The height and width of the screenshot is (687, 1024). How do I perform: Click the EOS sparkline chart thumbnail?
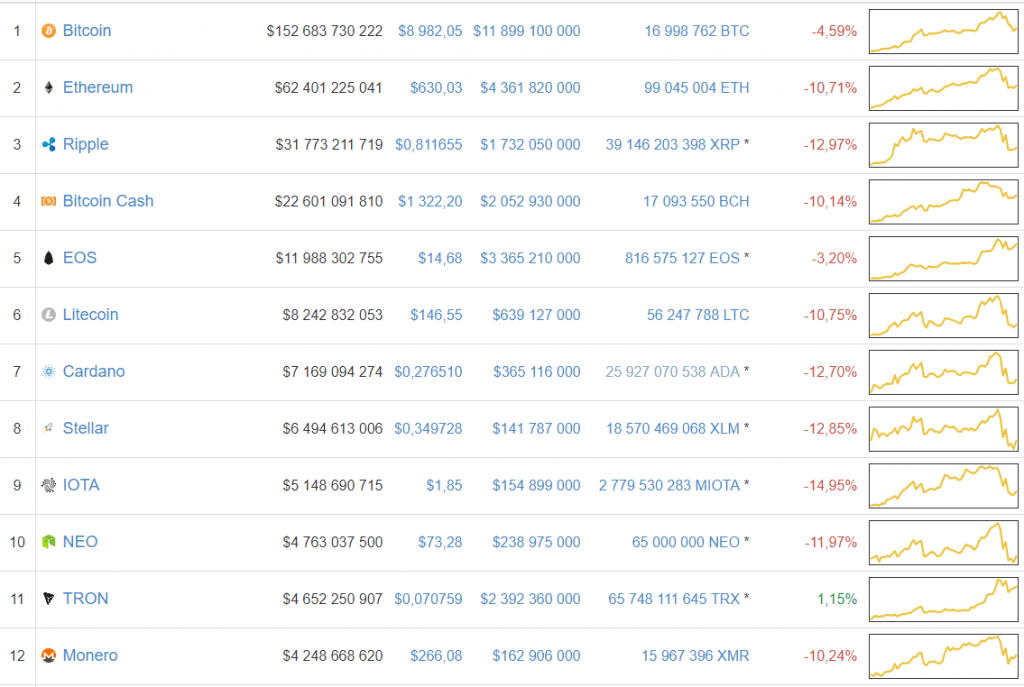(943, 258)
